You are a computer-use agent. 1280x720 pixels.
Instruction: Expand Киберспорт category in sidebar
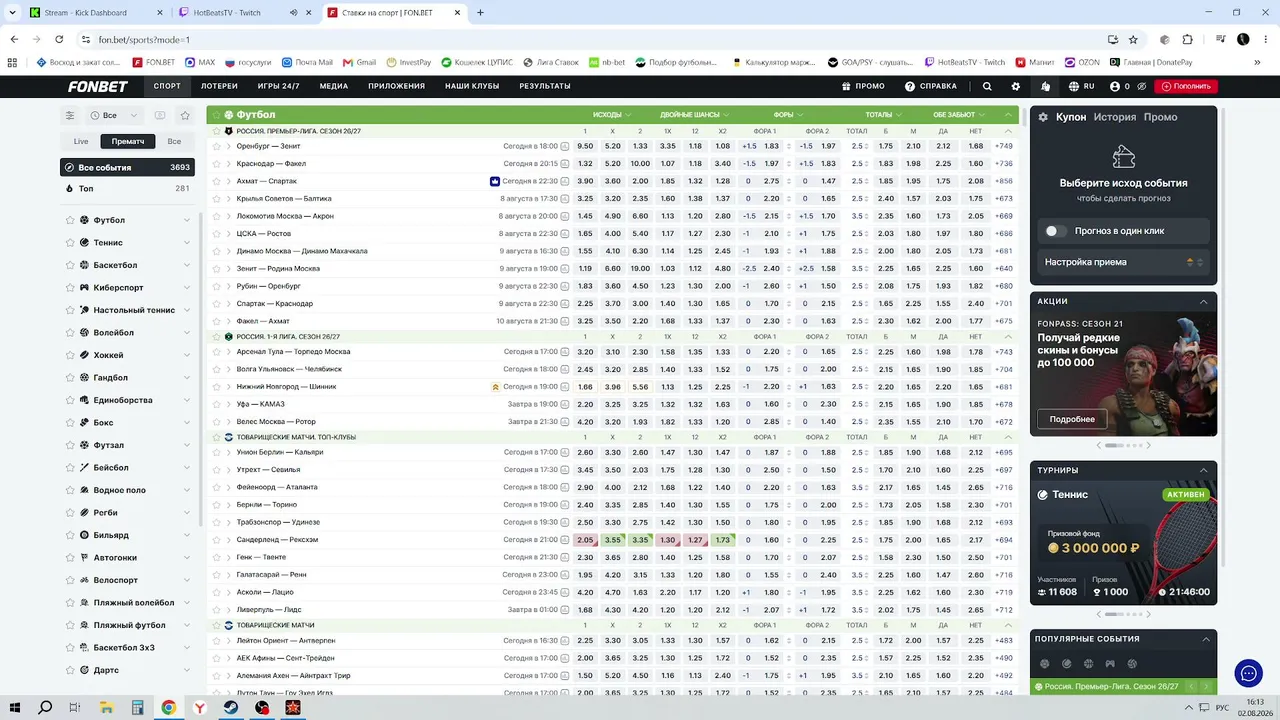187,288
